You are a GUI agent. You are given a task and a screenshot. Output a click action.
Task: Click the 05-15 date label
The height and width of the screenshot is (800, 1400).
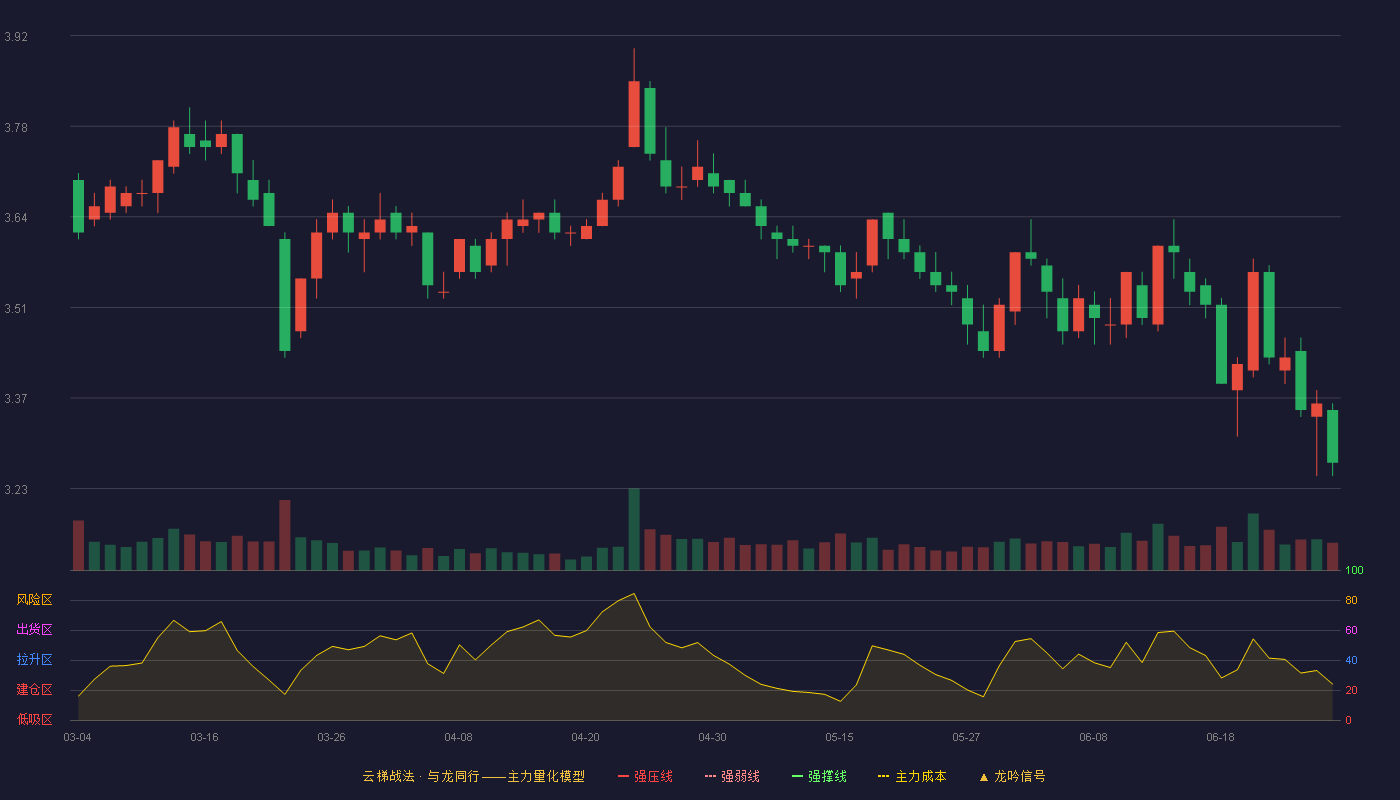[x=839, y=737]
